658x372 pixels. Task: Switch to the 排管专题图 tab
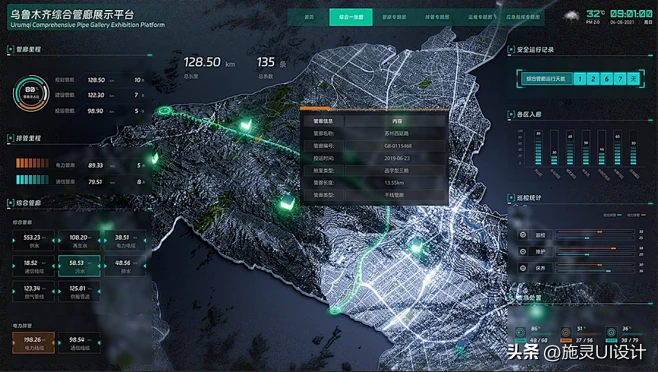[437, 17]
